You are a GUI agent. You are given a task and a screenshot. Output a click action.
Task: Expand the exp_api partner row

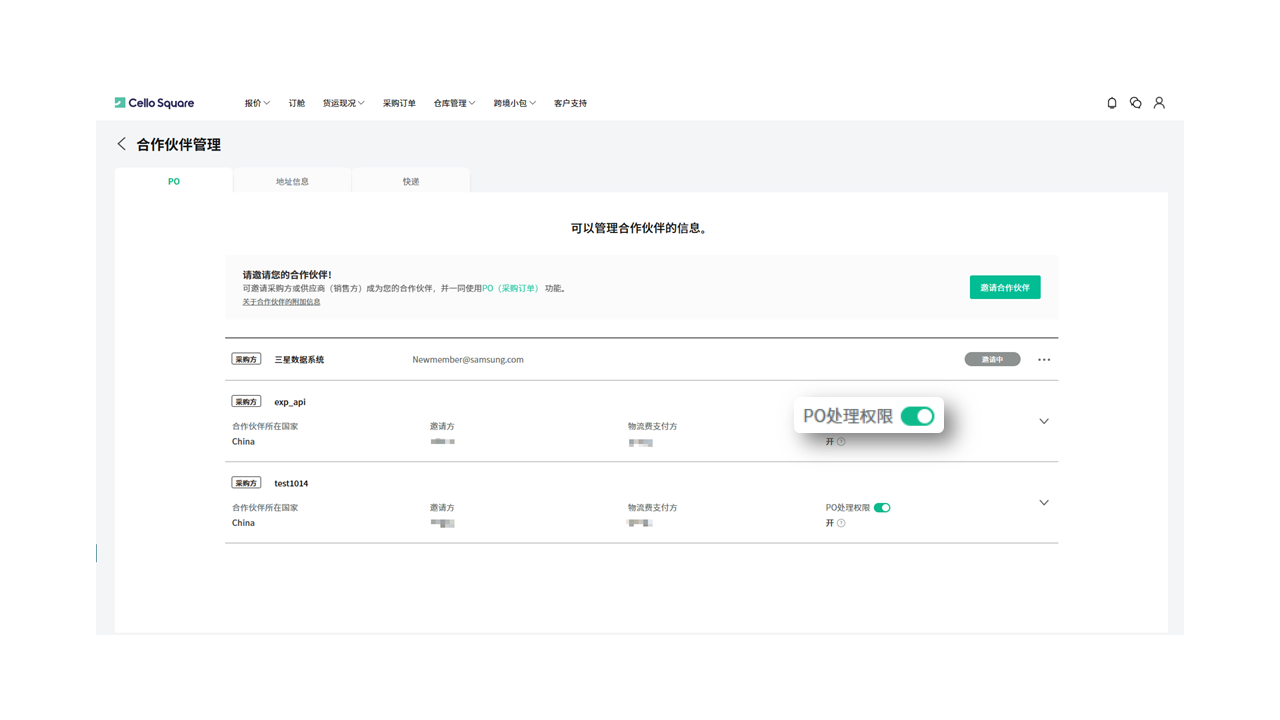tap(1044, 421)
